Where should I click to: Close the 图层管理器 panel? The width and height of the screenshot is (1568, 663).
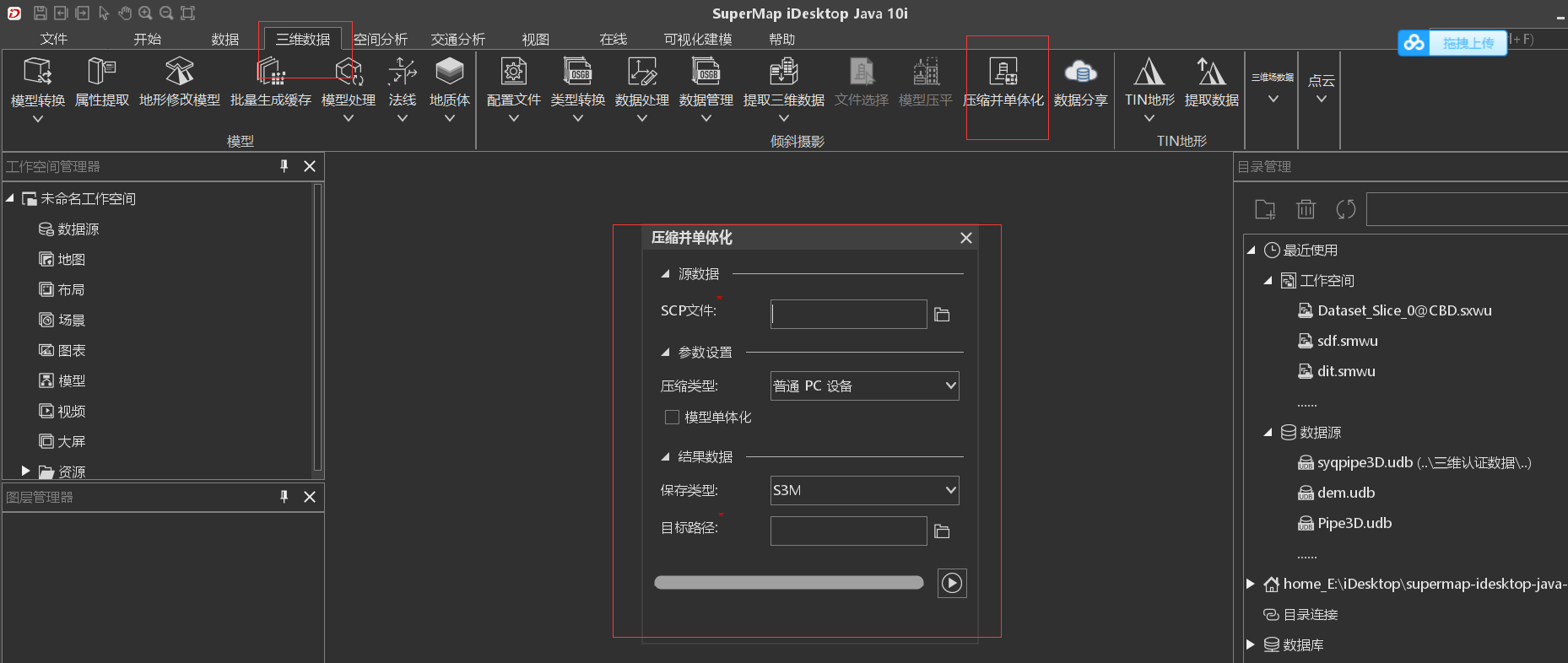[x=310, y=497]
